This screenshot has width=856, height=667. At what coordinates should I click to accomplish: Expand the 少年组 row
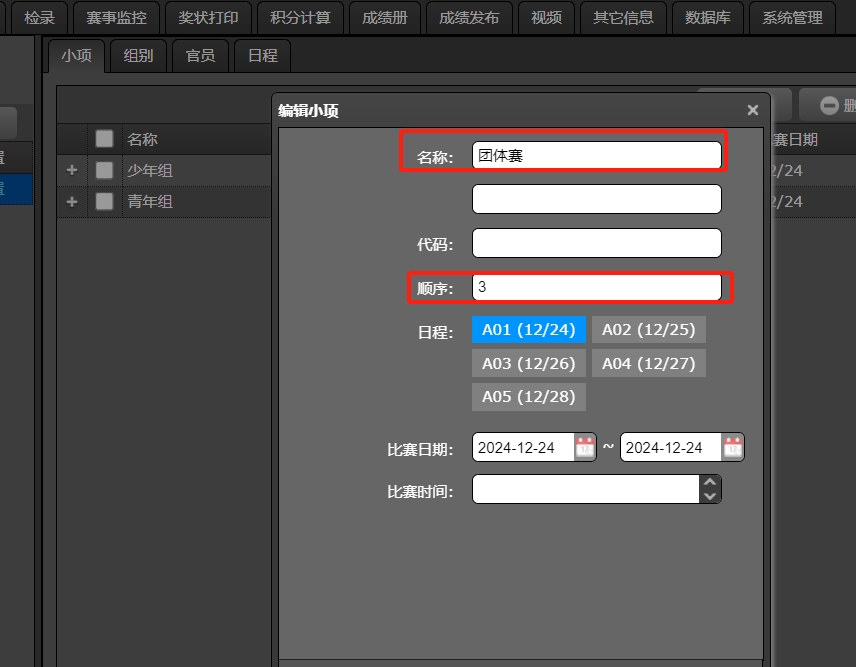tap(71, 170)
